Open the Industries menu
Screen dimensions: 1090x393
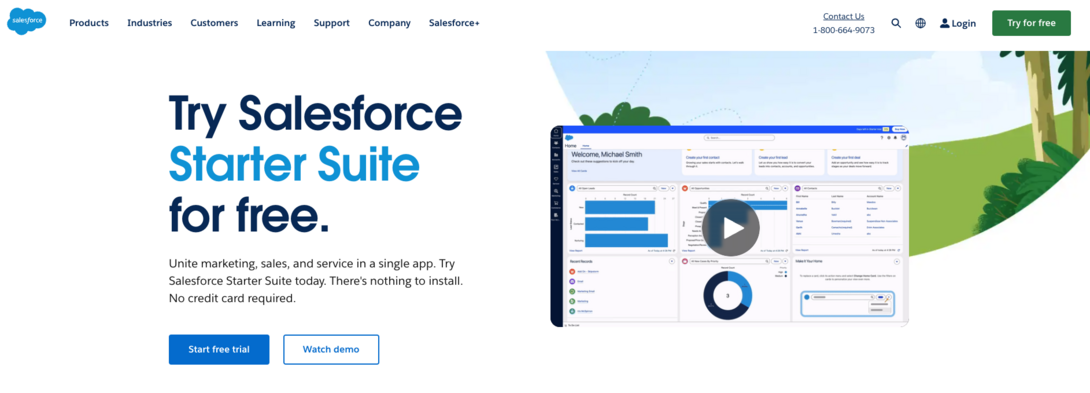(149, 23)
